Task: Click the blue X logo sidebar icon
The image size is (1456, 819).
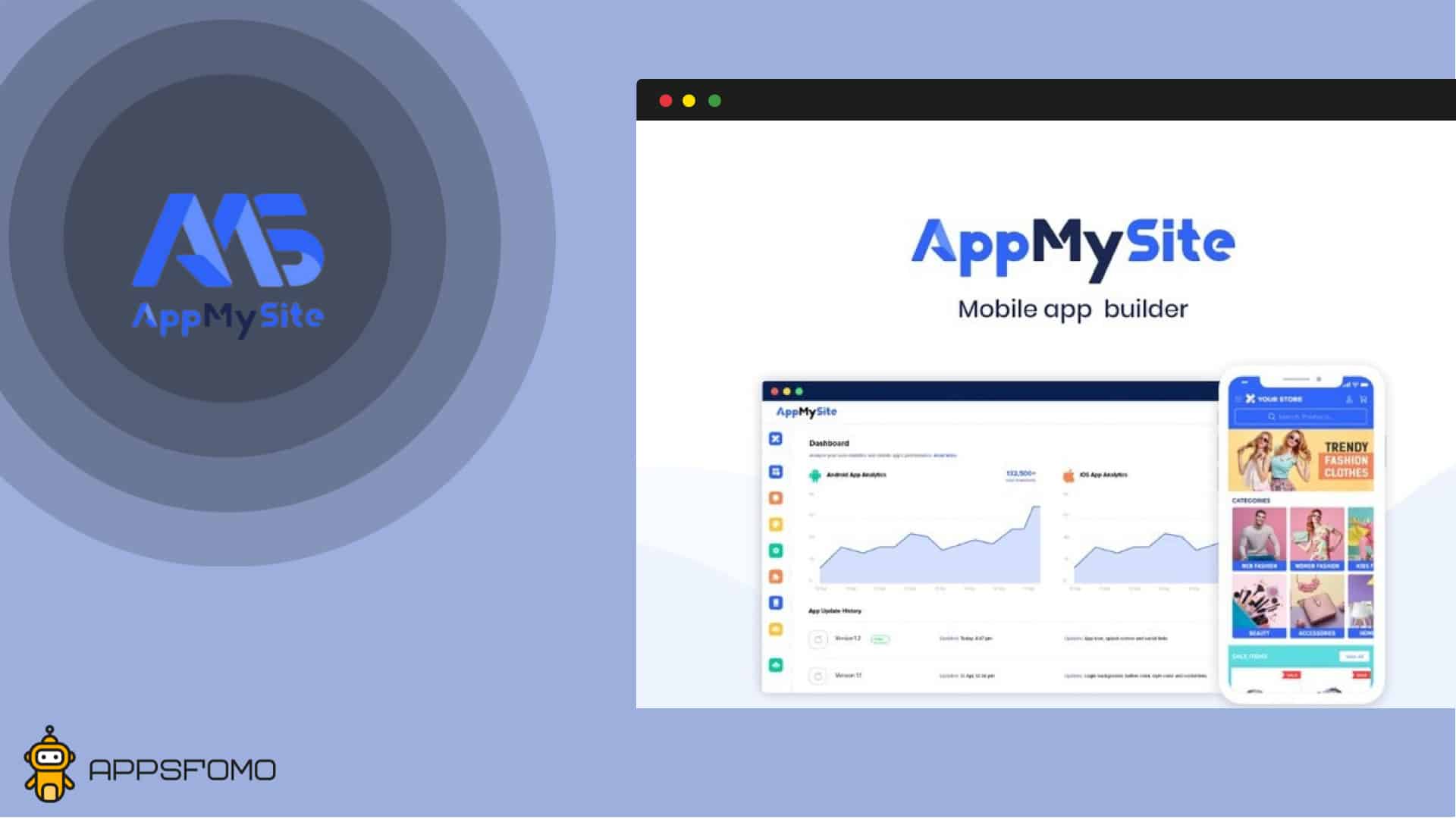Action: pyautogui.click(x=776, y=438)
